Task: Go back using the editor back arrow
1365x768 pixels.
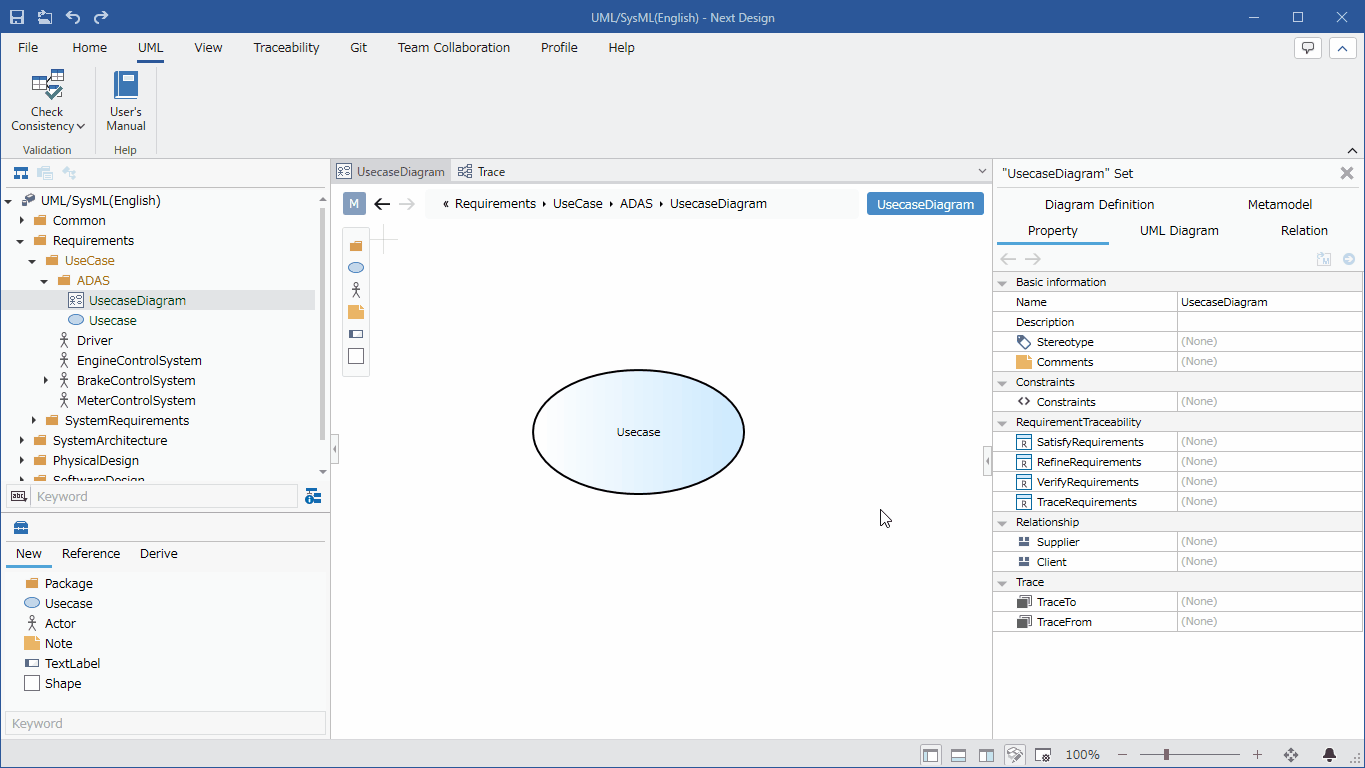Action: click(382, 204)
